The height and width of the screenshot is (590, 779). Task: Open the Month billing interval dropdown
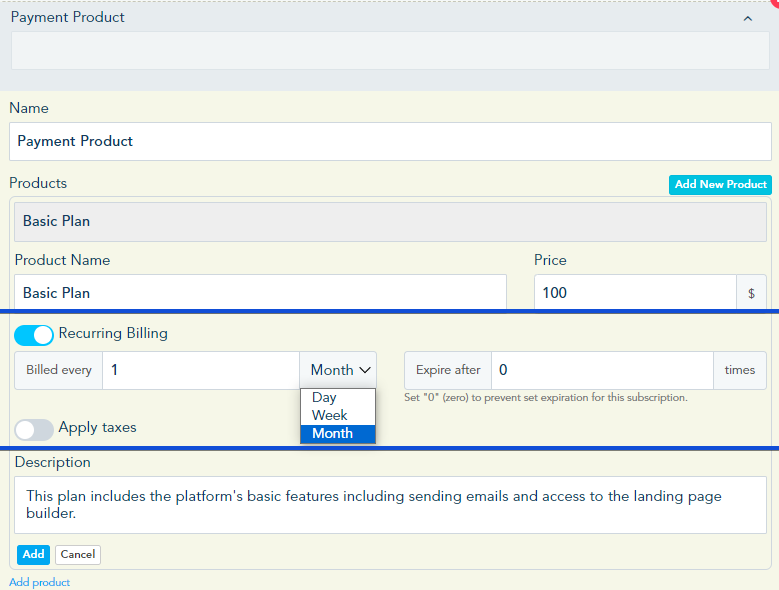point(339,370)
